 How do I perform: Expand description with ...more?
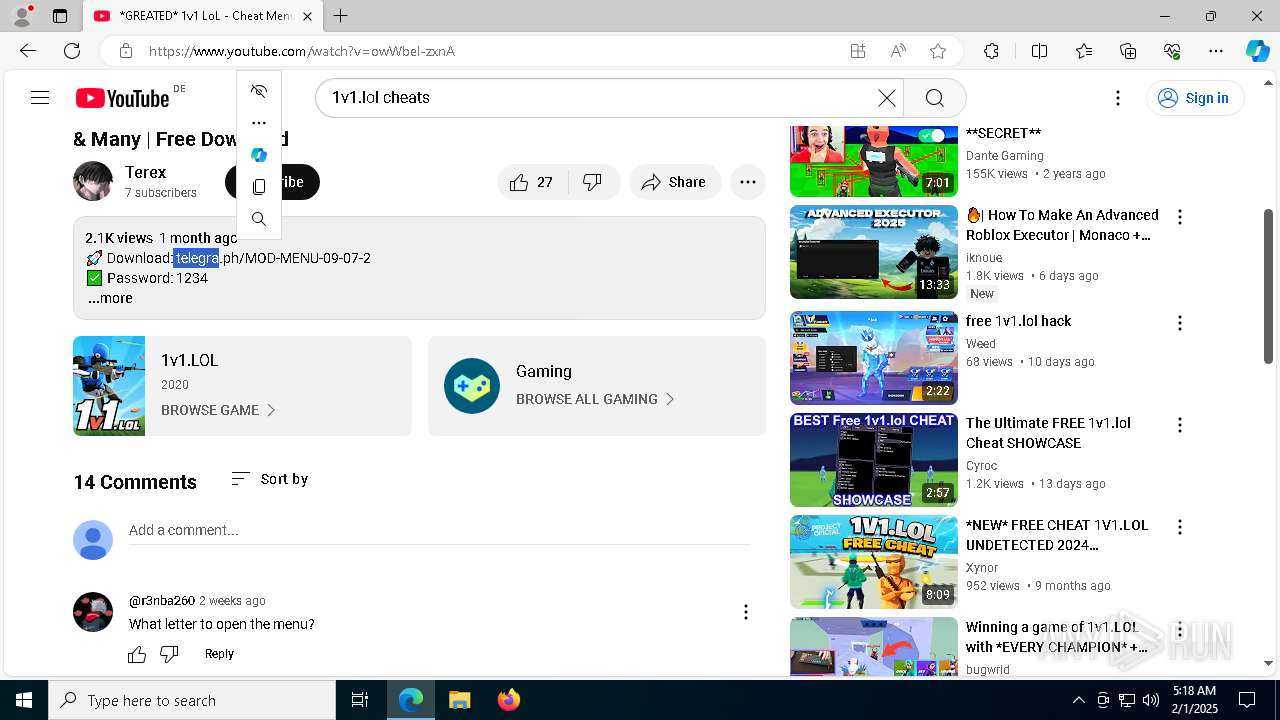110,298
